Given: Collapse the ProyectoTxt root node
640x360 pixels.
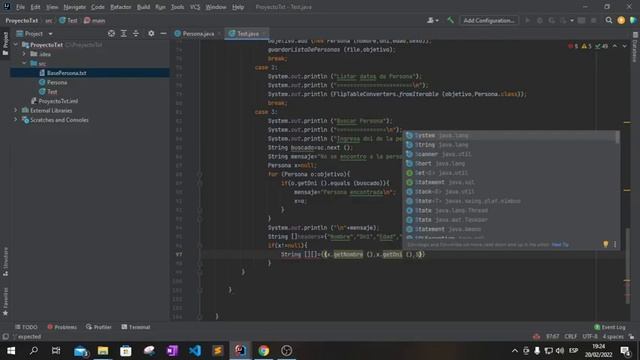Looking at the screenshot, I should [16, 44].
